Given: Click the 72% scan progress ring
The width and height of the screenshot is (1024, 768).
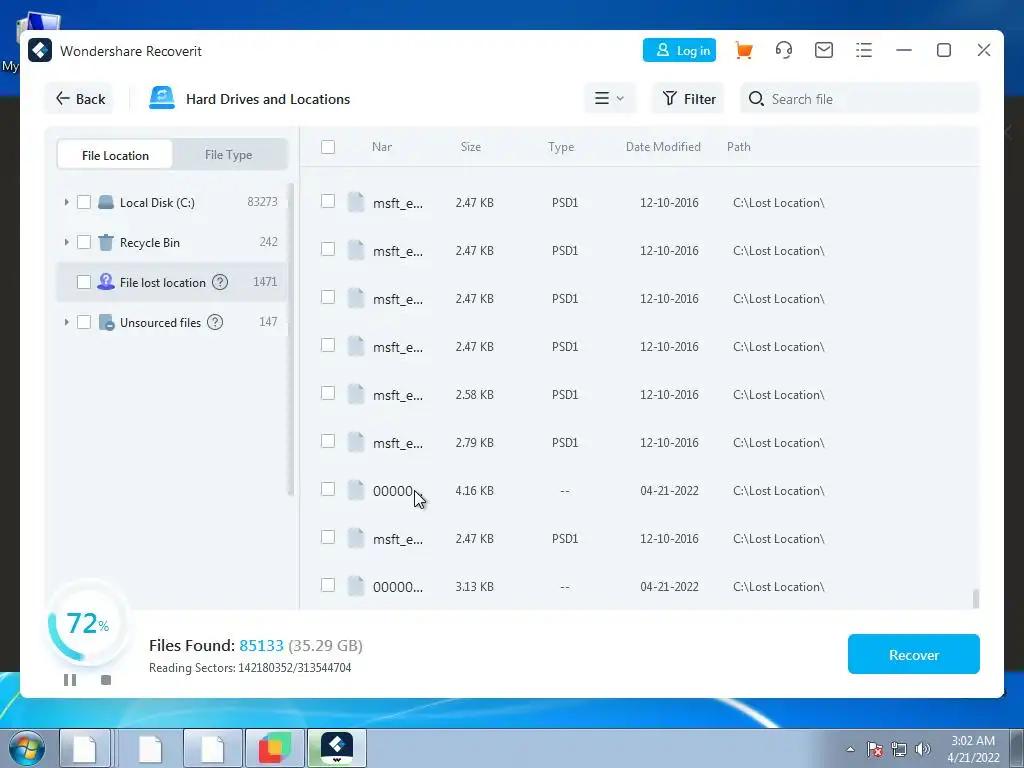Looking at the screenshot, I should [88, 624].
